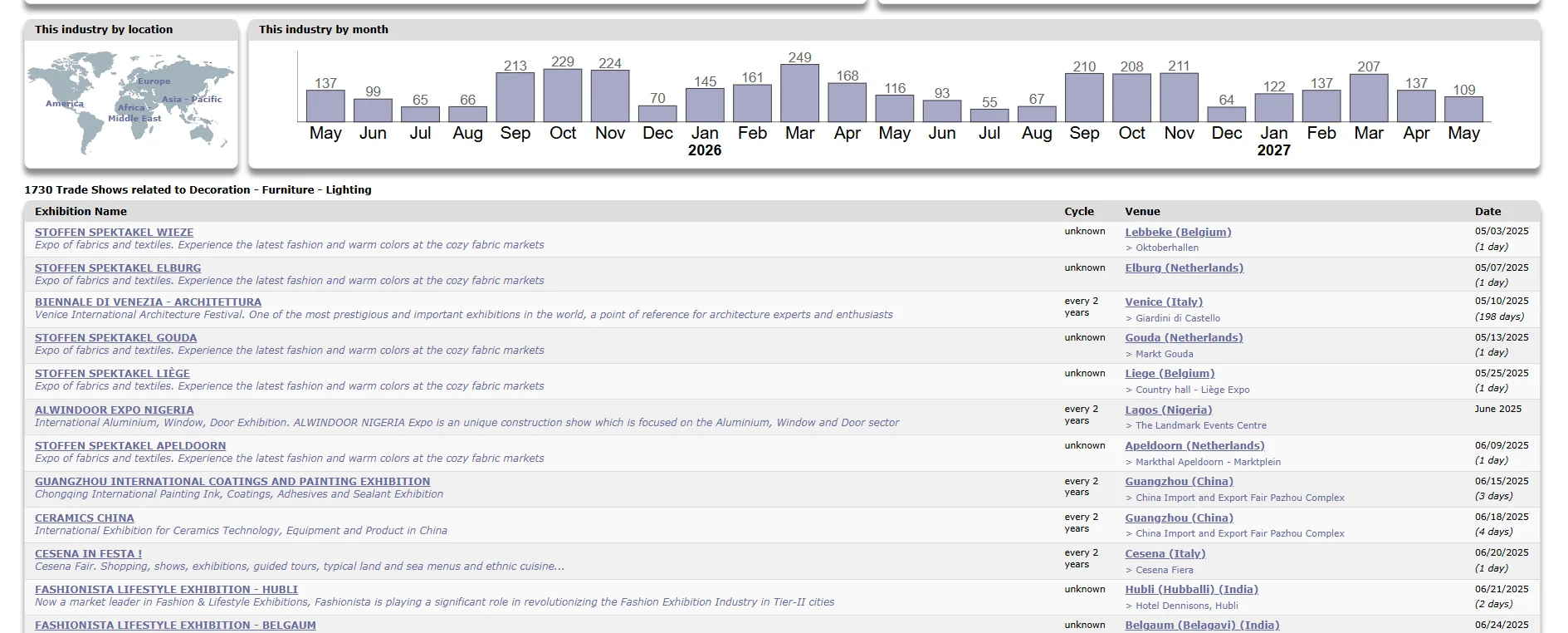Click the 'Giardini di Castello' venue text
Screen dimensions: 1568x633
pos(1178,318)
